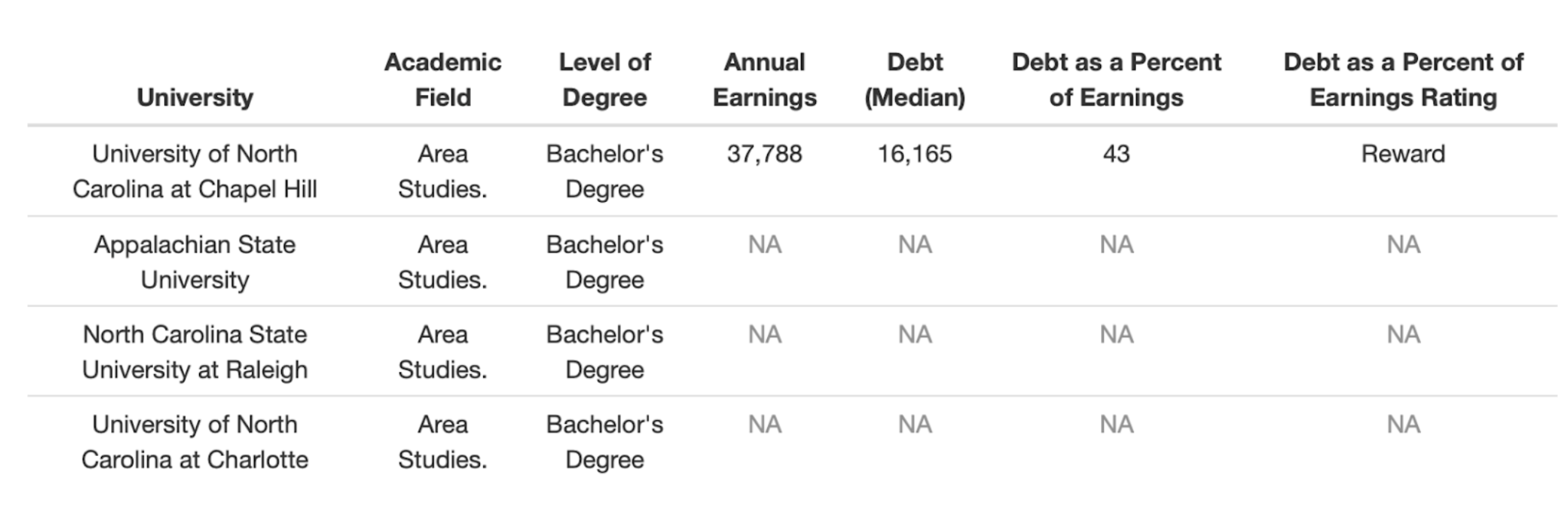Select Chapel Hill's Area Studies field cell
The image size is (1568, 505).
pos(443,171)
